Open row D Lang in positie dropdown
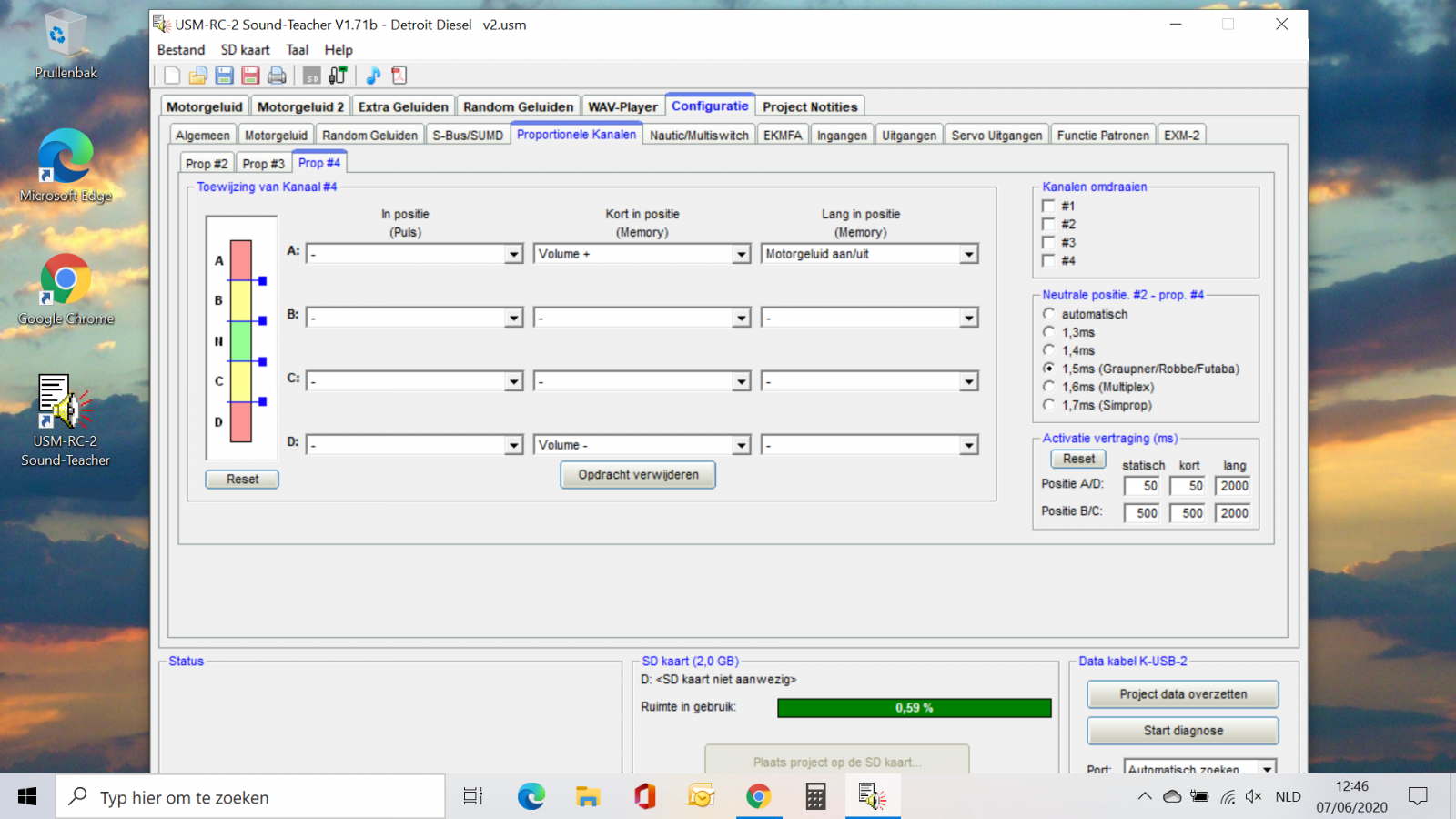 [869, 445]
